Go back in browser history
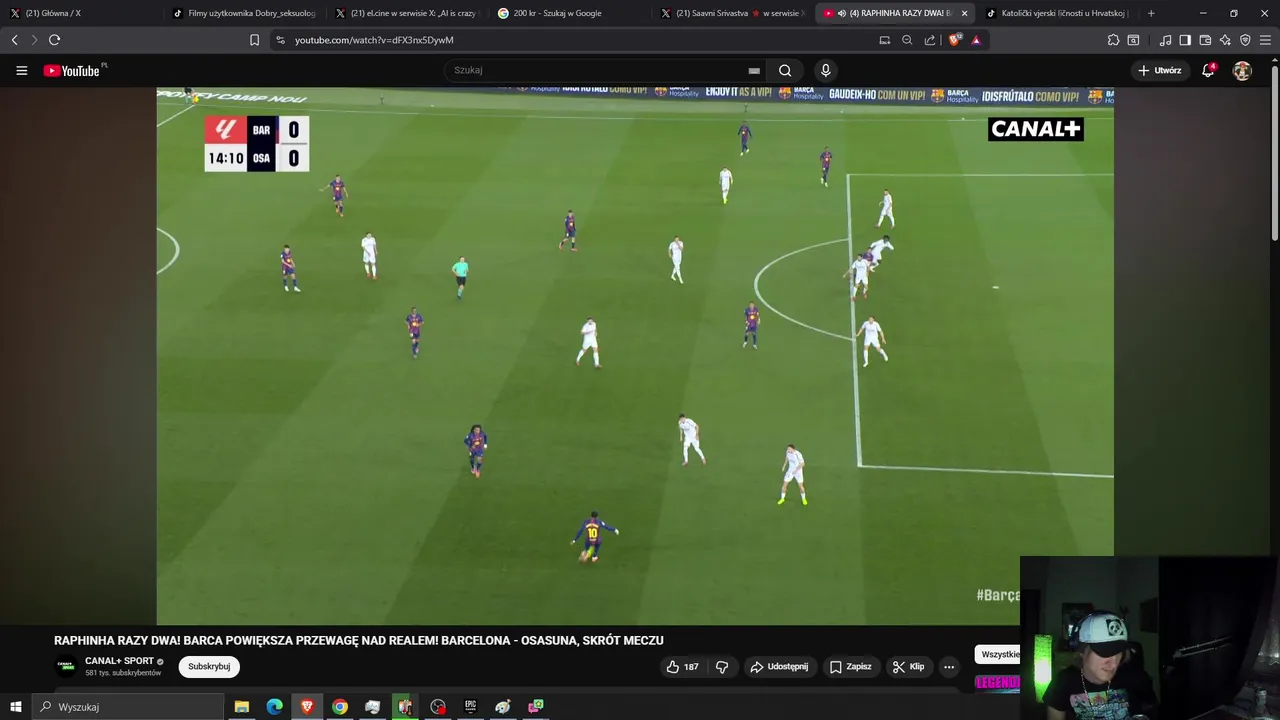Image resolution: width=1280 pixels, height=720 pixels. [14, 40]
